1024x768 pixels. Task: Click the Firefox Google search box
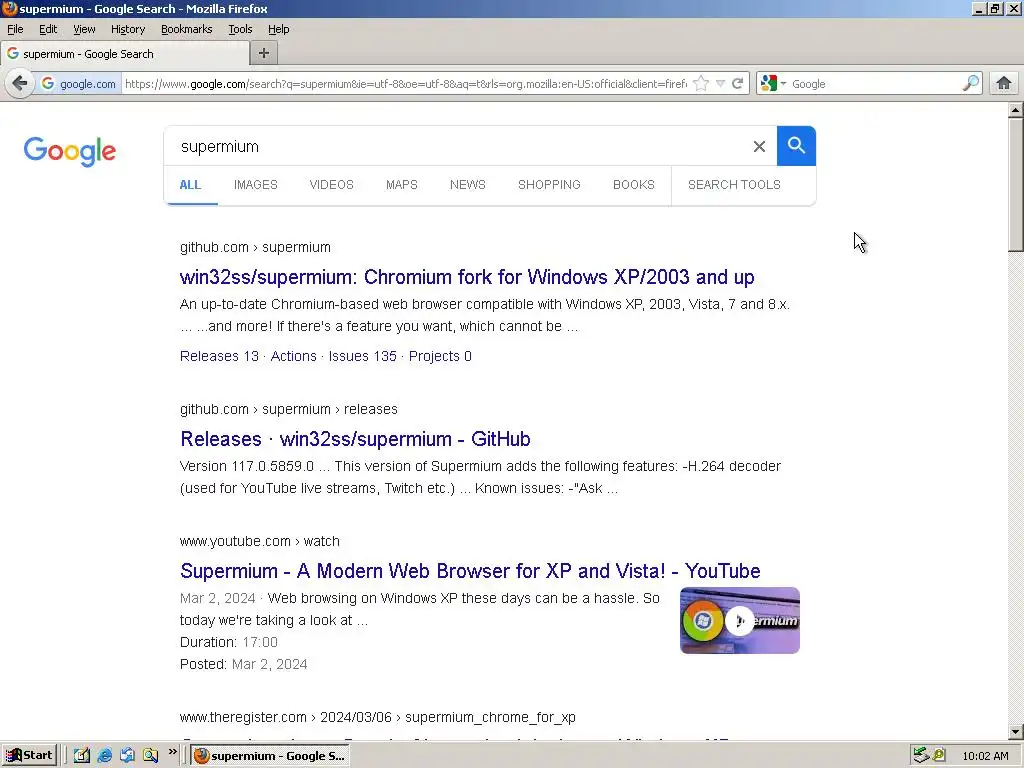point(875,84)
